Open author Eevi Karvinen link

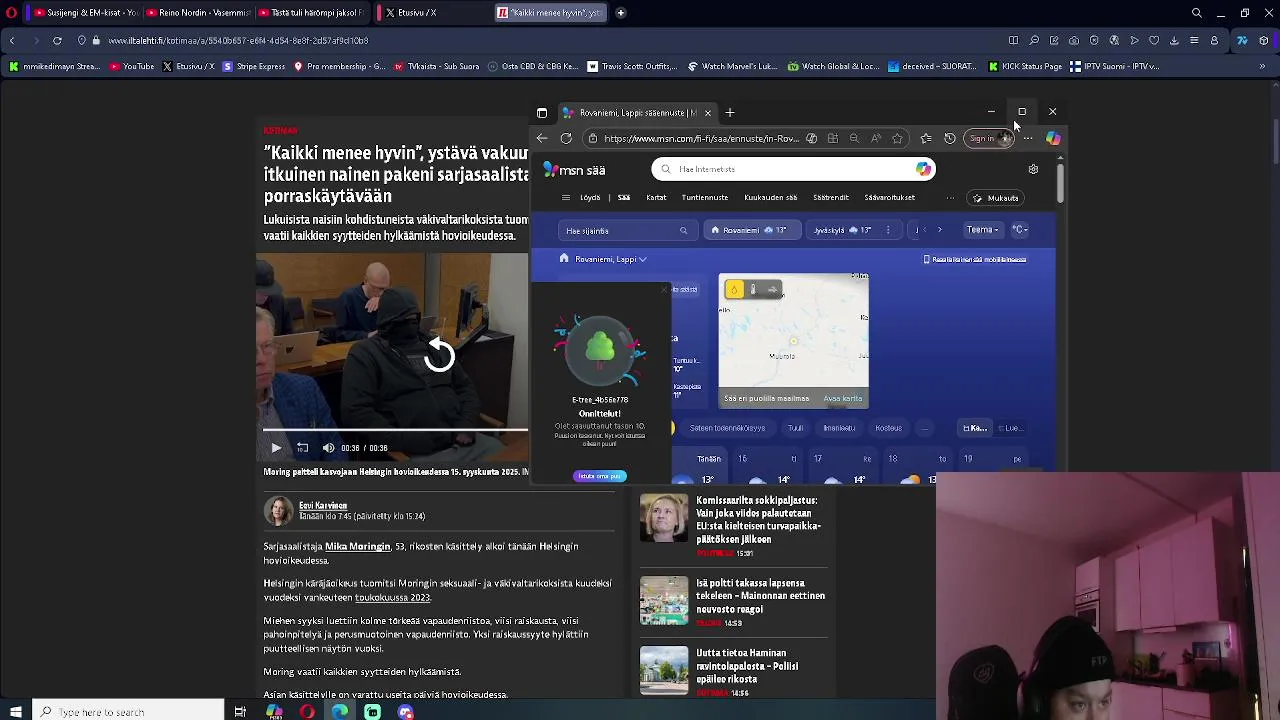323,506
